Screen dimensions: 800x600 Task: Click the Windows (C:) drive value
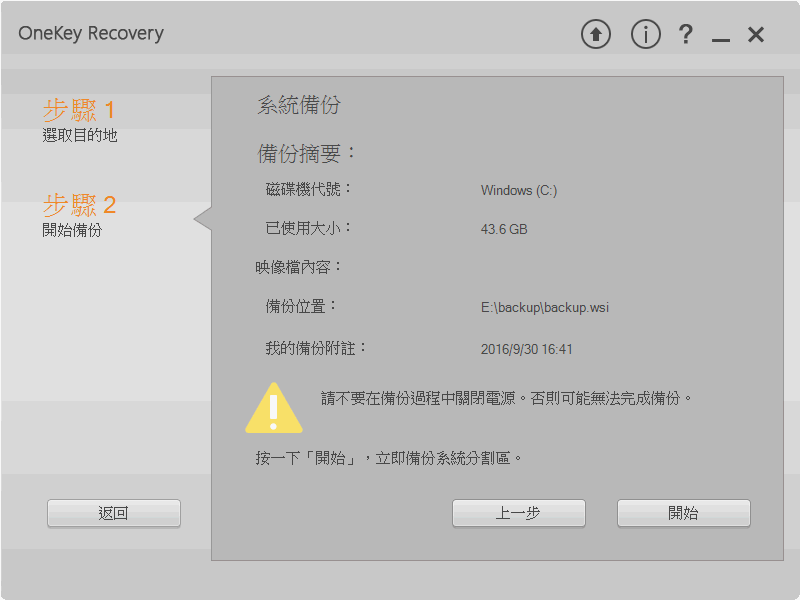coord(519,190)
